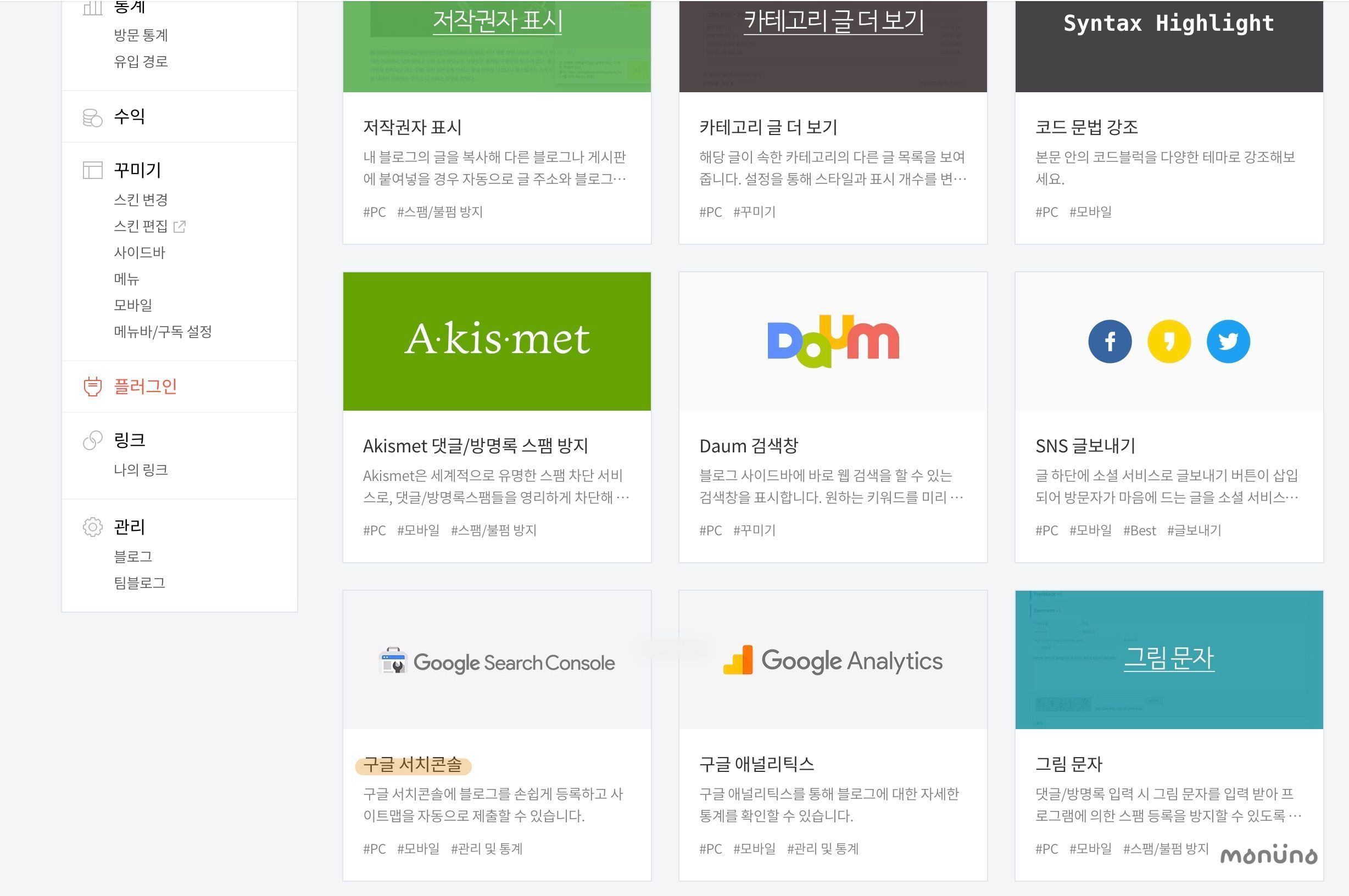This screenshot has height=896, width=1349.
Task: Open 카테고리 글 더 보기 plugin title
Action: [x=768, y=127]
